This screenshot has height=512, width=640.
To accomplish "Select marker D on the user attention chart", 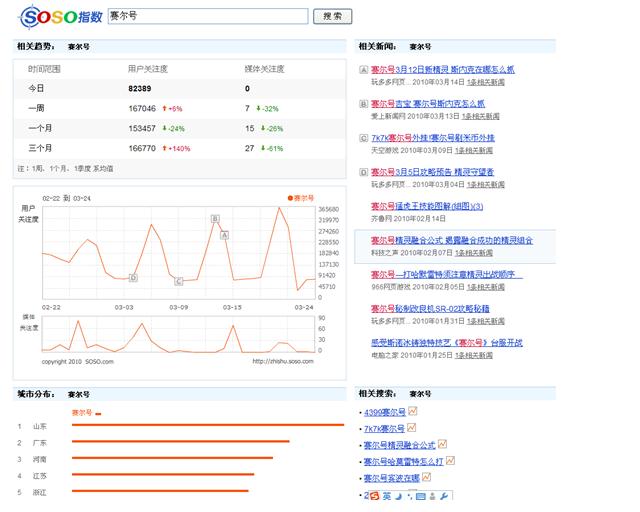I will point(133,278).
